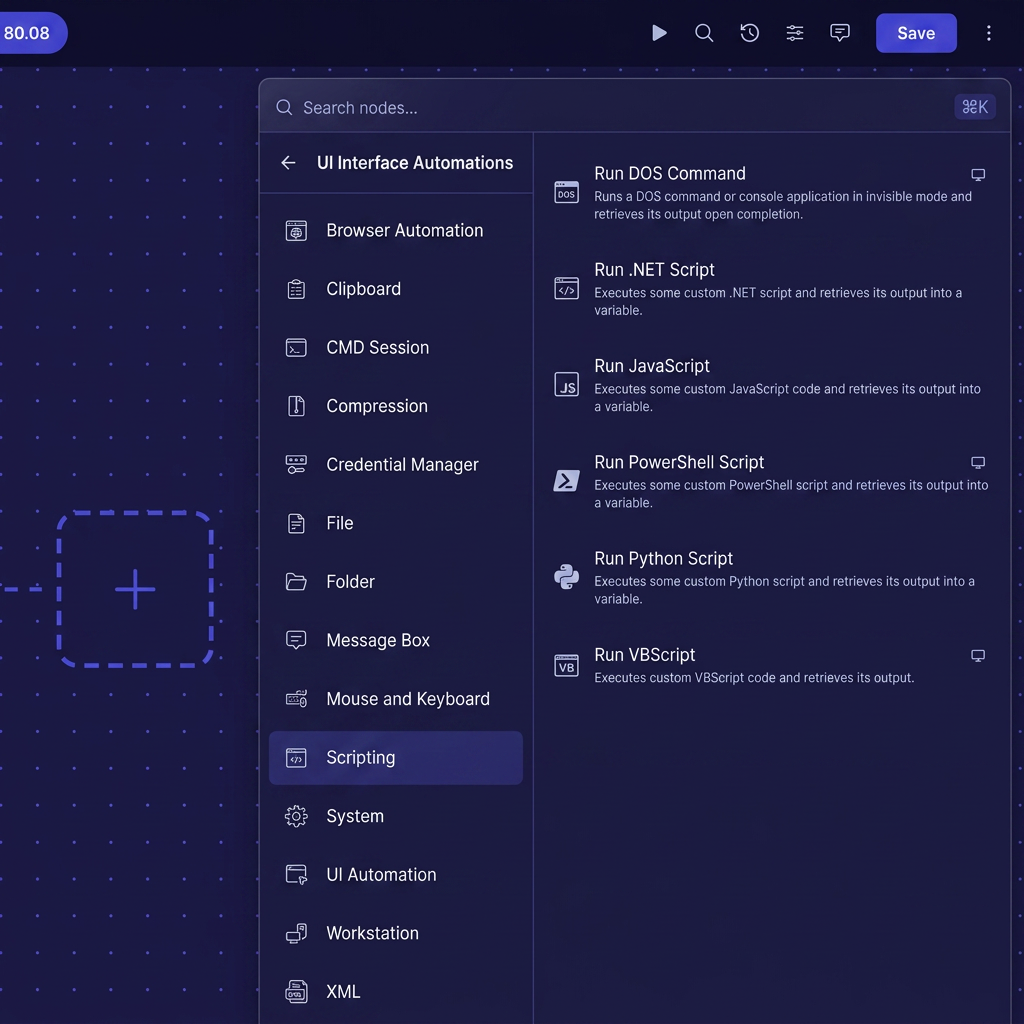Click Executes custom VBScript code description text
Image resolution: width=1024 pixels, height=1024 pixels.
pos(754,677)
